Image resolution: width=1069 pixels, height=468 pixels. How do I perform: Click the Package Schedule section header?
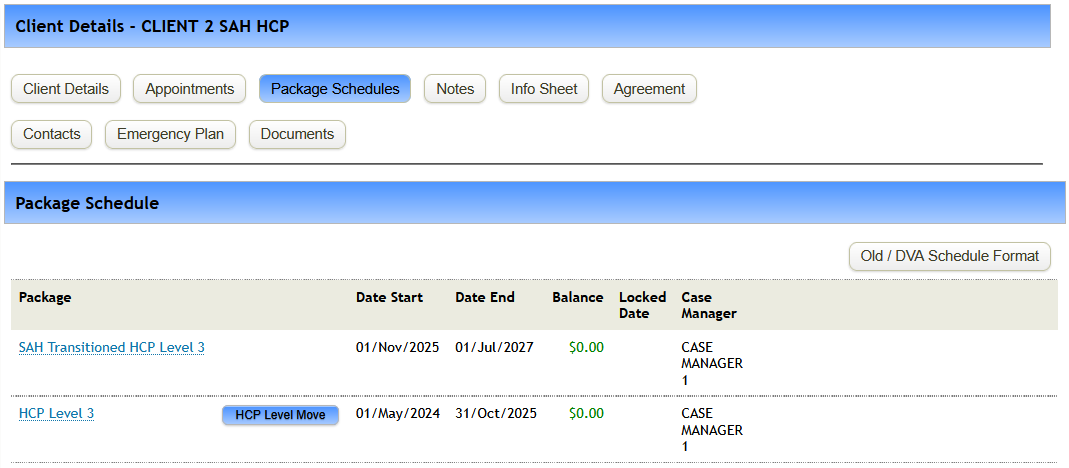tap(534, 203)
